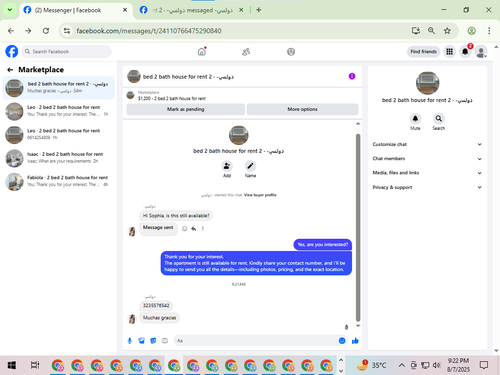Click the Add people icon in chat
The width and height of the screenshot is (500, 375).
227,166
